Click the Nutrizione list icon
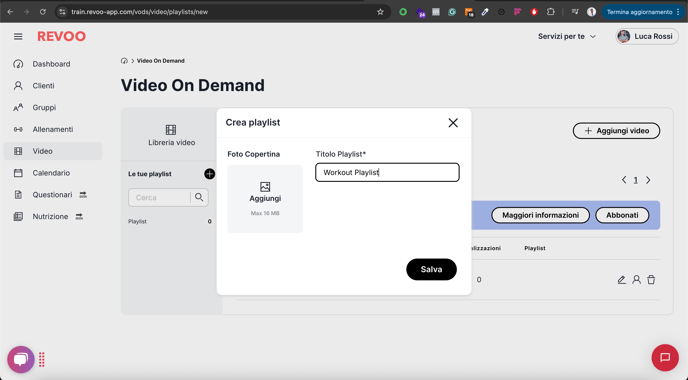 tap(18, 216)
